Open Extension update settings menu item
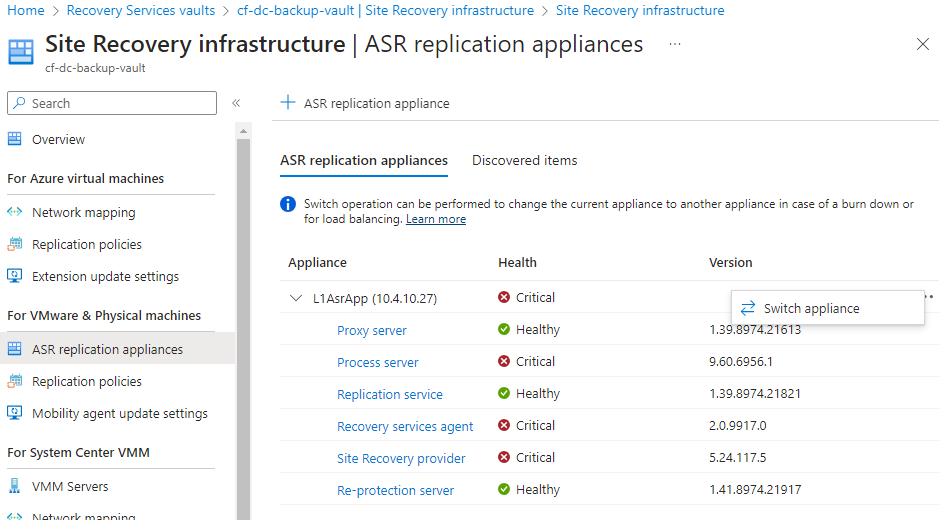This screenshot has height=520, width=945. point(105,276)
